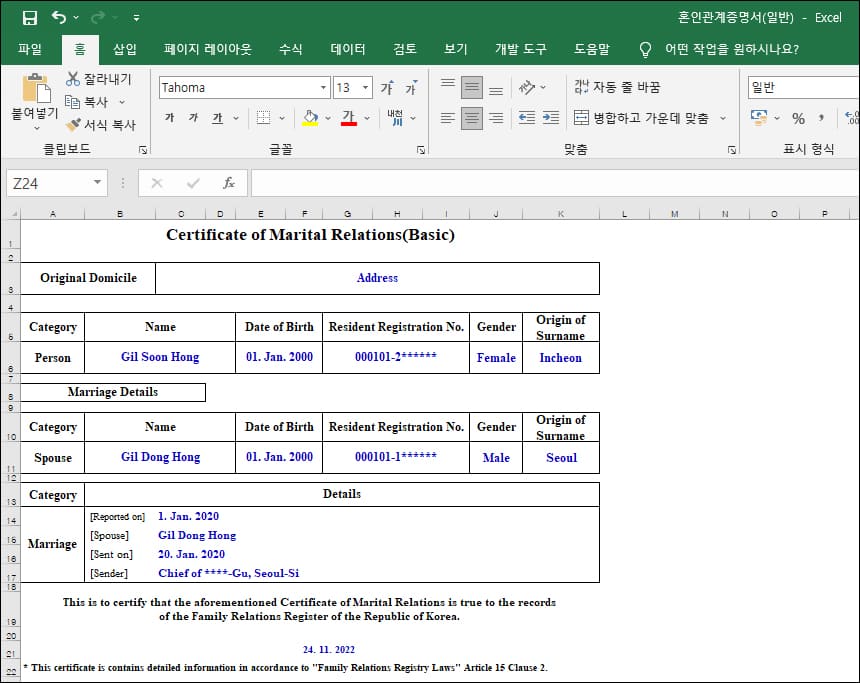Image resolution: width=860 pixels, height=683 pixels.
Task: Align text right
Action: click(496, 118)
